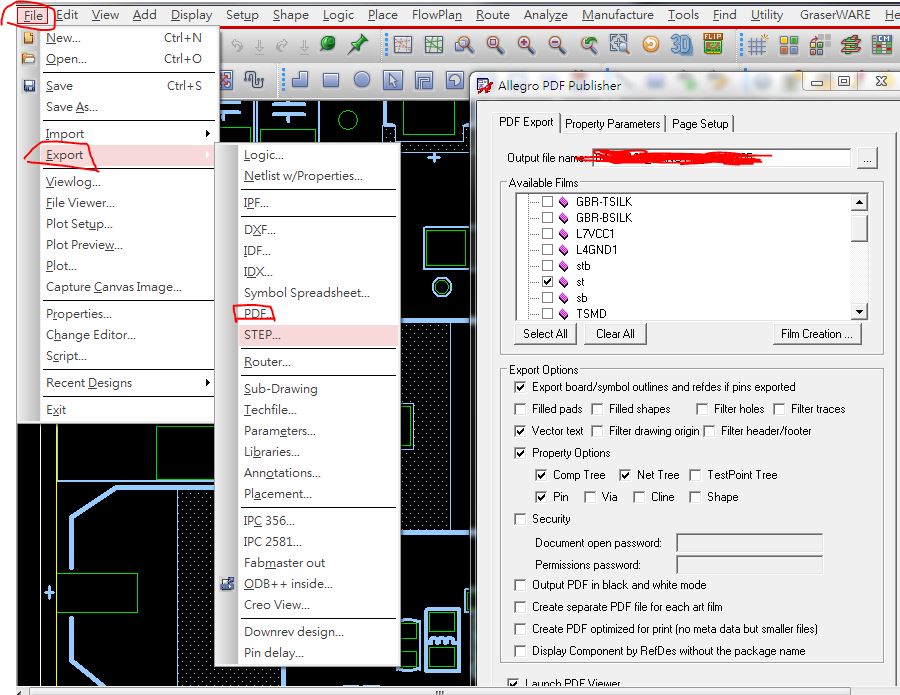Viewport: 900px width, 695px height.
Task: Click the Film Creation... button
Action: click(816, 334)
